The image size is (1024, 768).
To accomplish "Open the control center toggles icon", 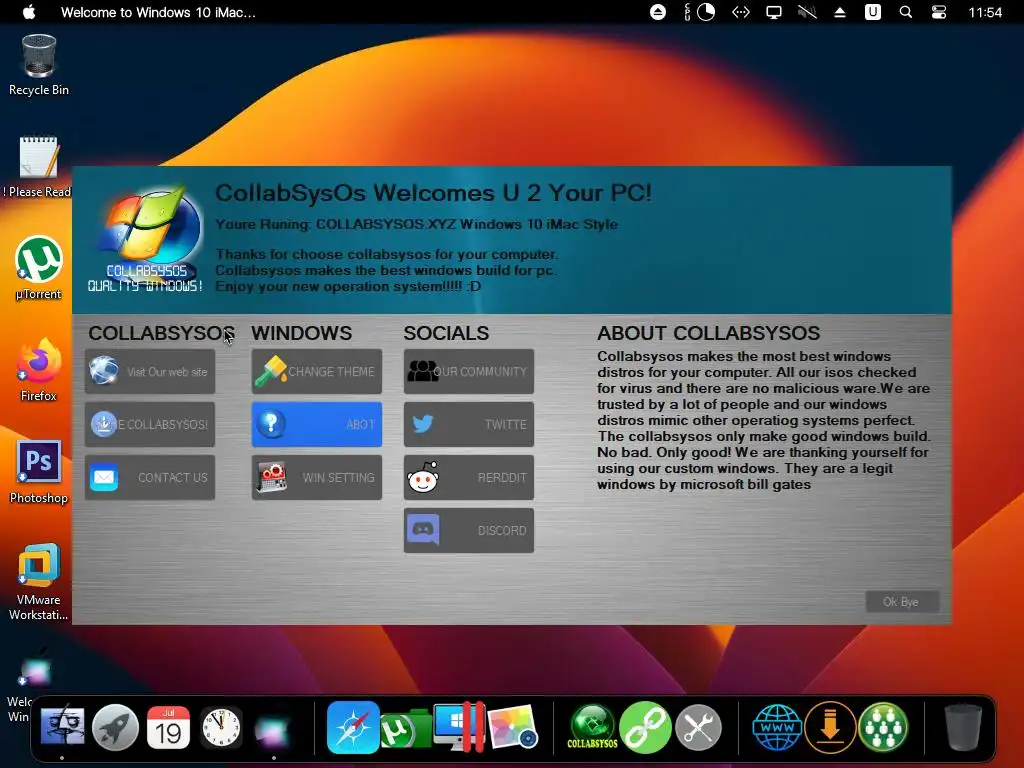I will pos(939,12).
